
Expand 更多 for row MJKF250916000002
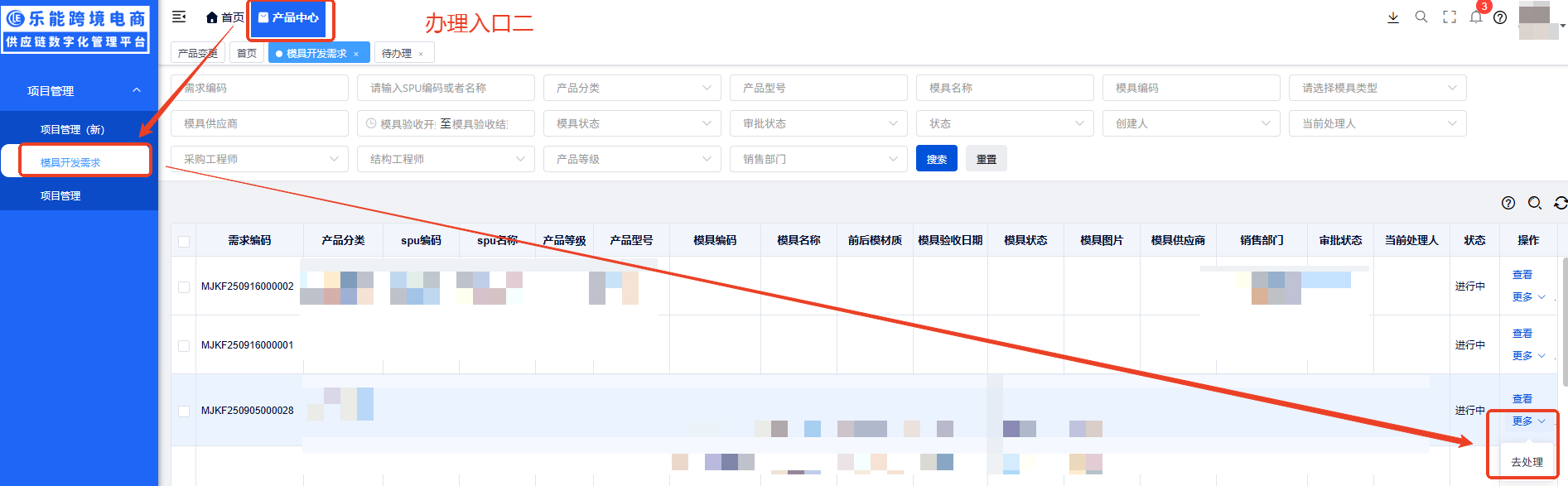click(x=1528, y=297)
